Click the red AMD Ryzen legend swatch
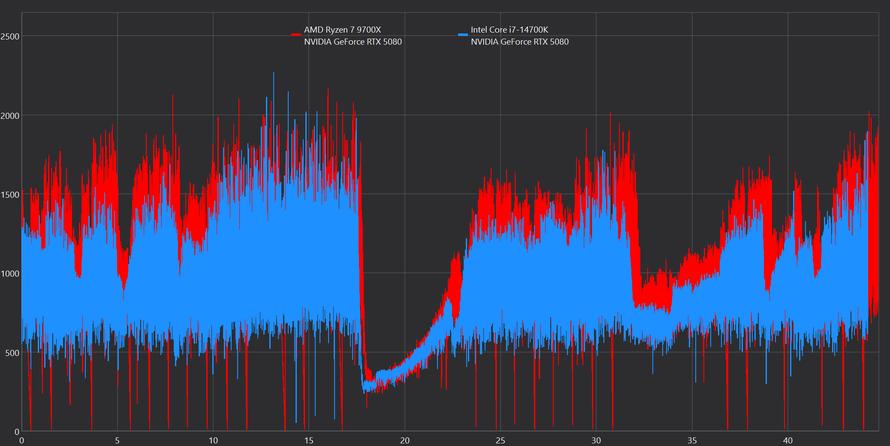 [296, 35]
